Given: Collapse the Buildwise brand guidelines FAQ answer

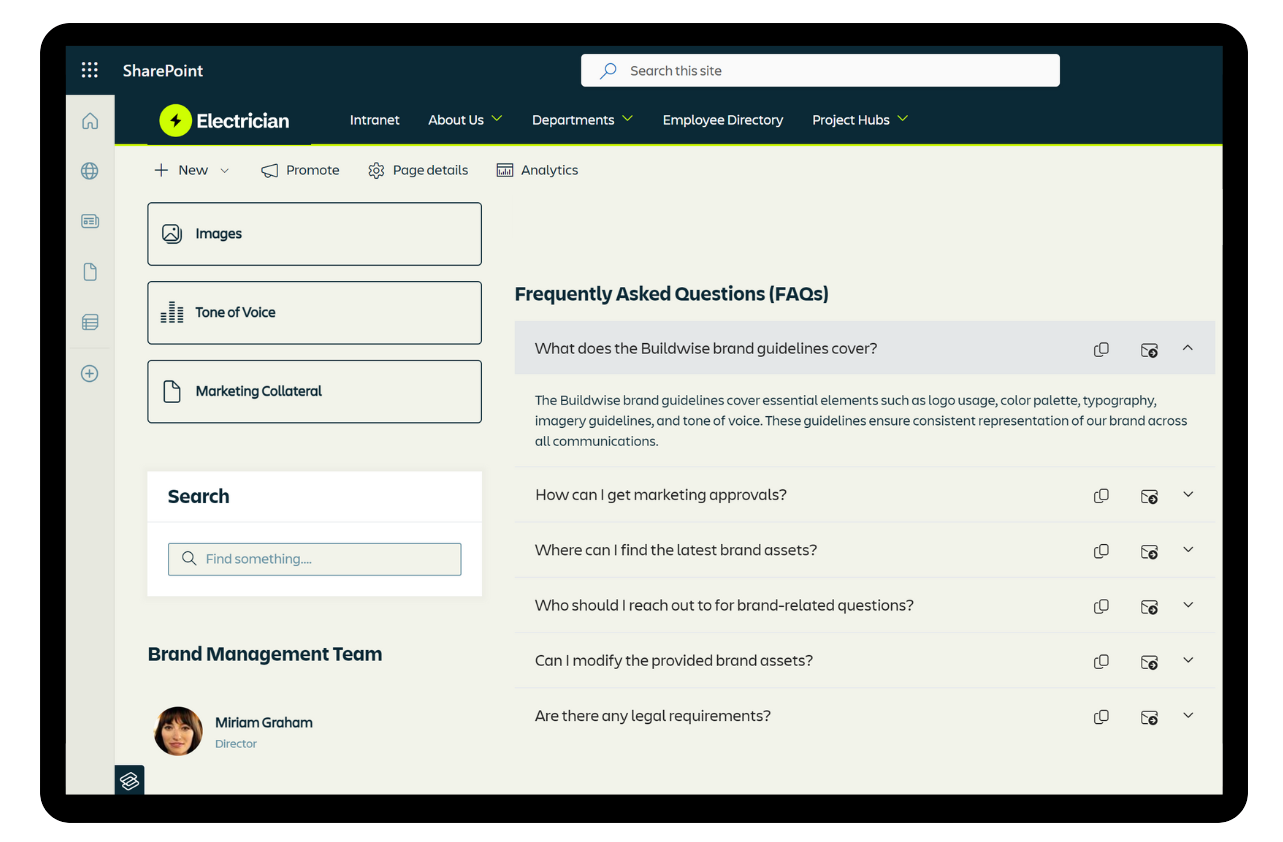Looking at the screenshot, I should (1188, 348).
